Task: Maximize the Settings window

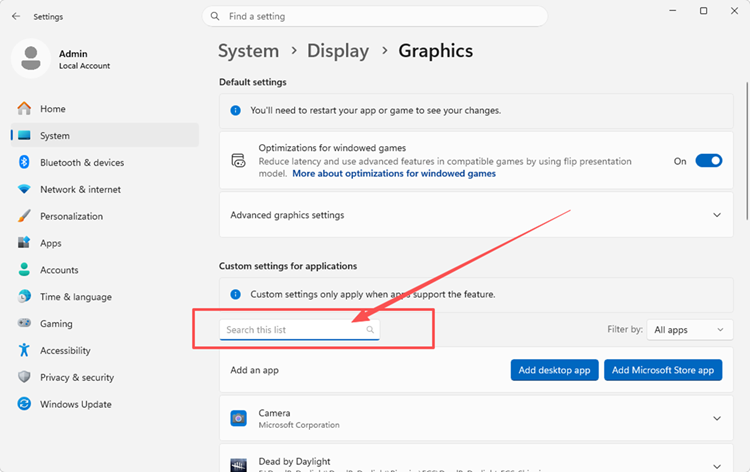Action: click(703, 11)
